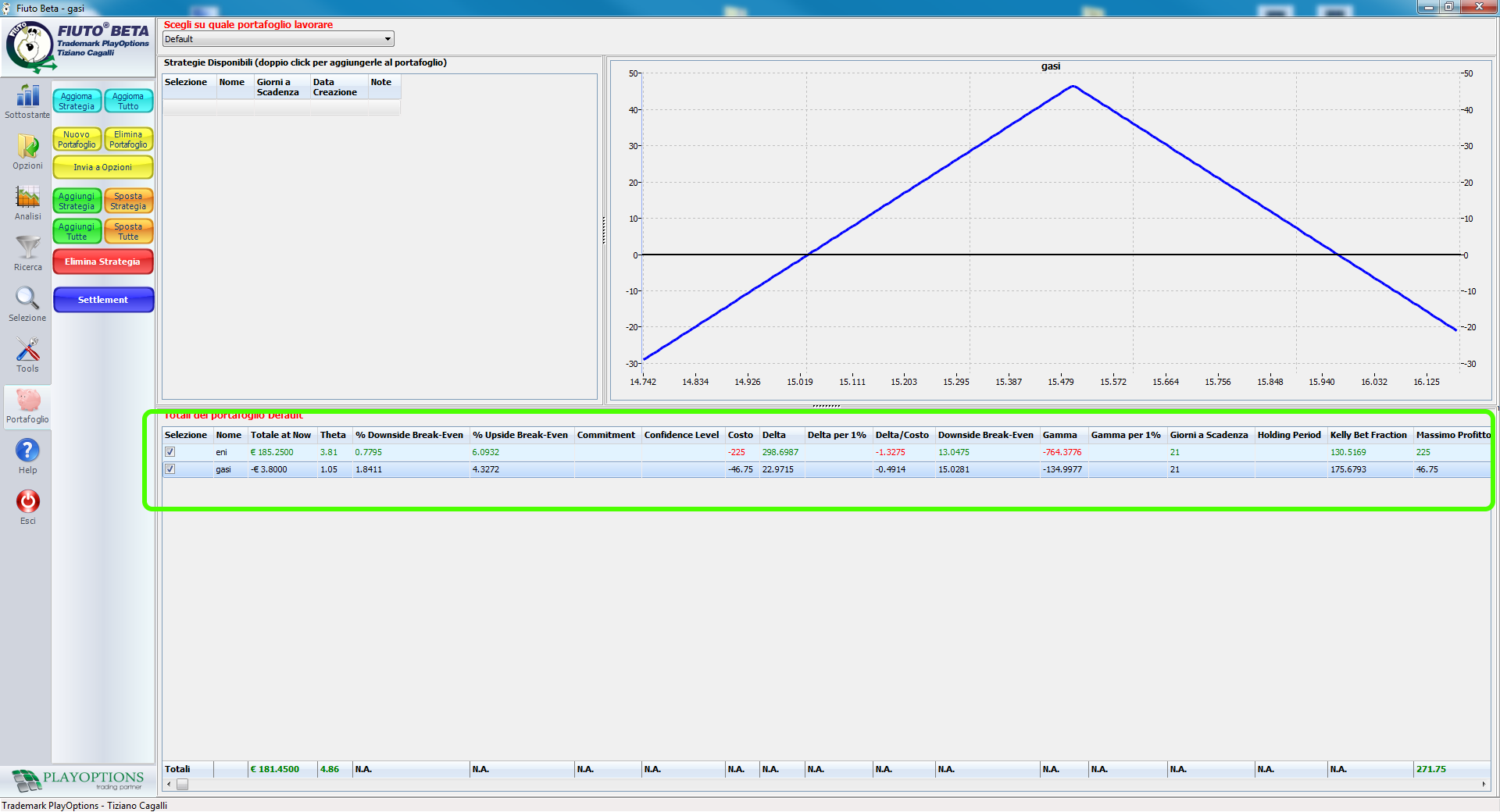
Task: Uncheck the gasi row checkbox
Action: (170, 469)
